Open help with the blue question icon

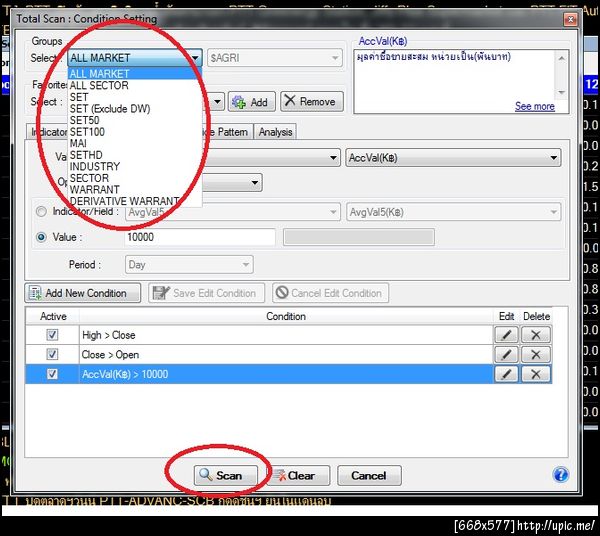coord(561,475)
